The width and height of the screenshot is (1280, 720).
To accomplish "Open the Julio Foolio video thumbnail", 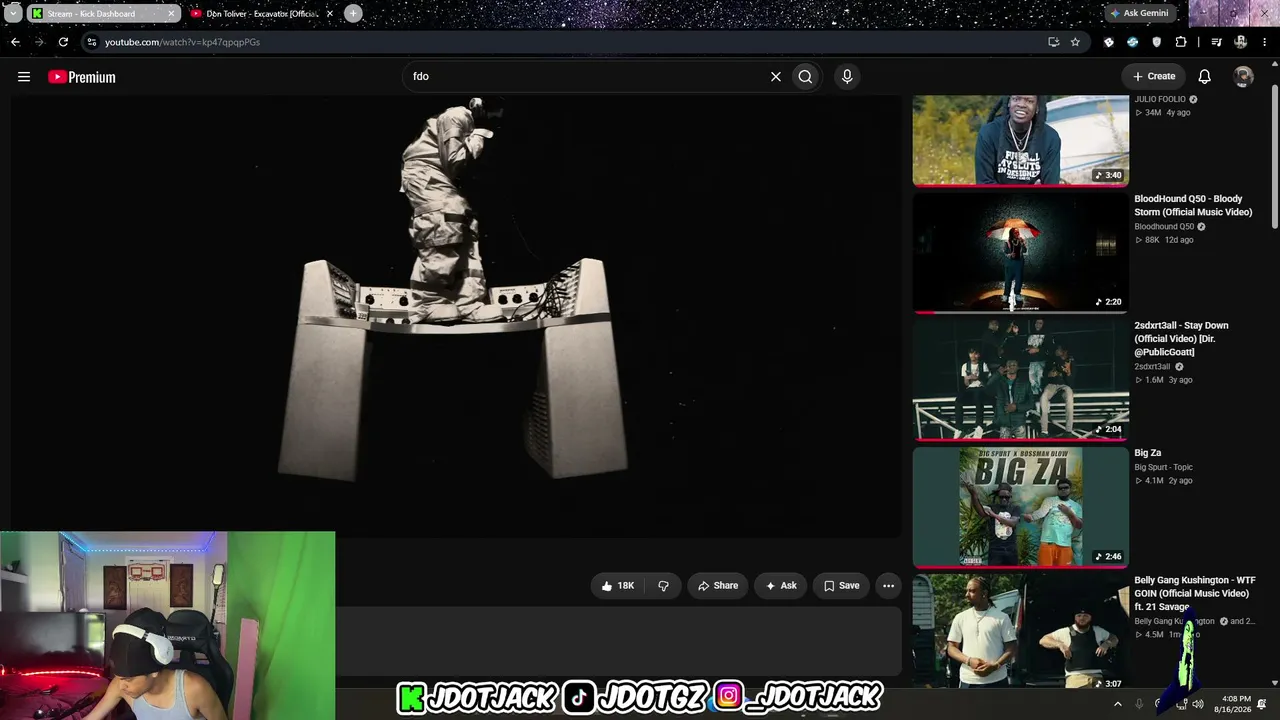I will pos(1020,140).
